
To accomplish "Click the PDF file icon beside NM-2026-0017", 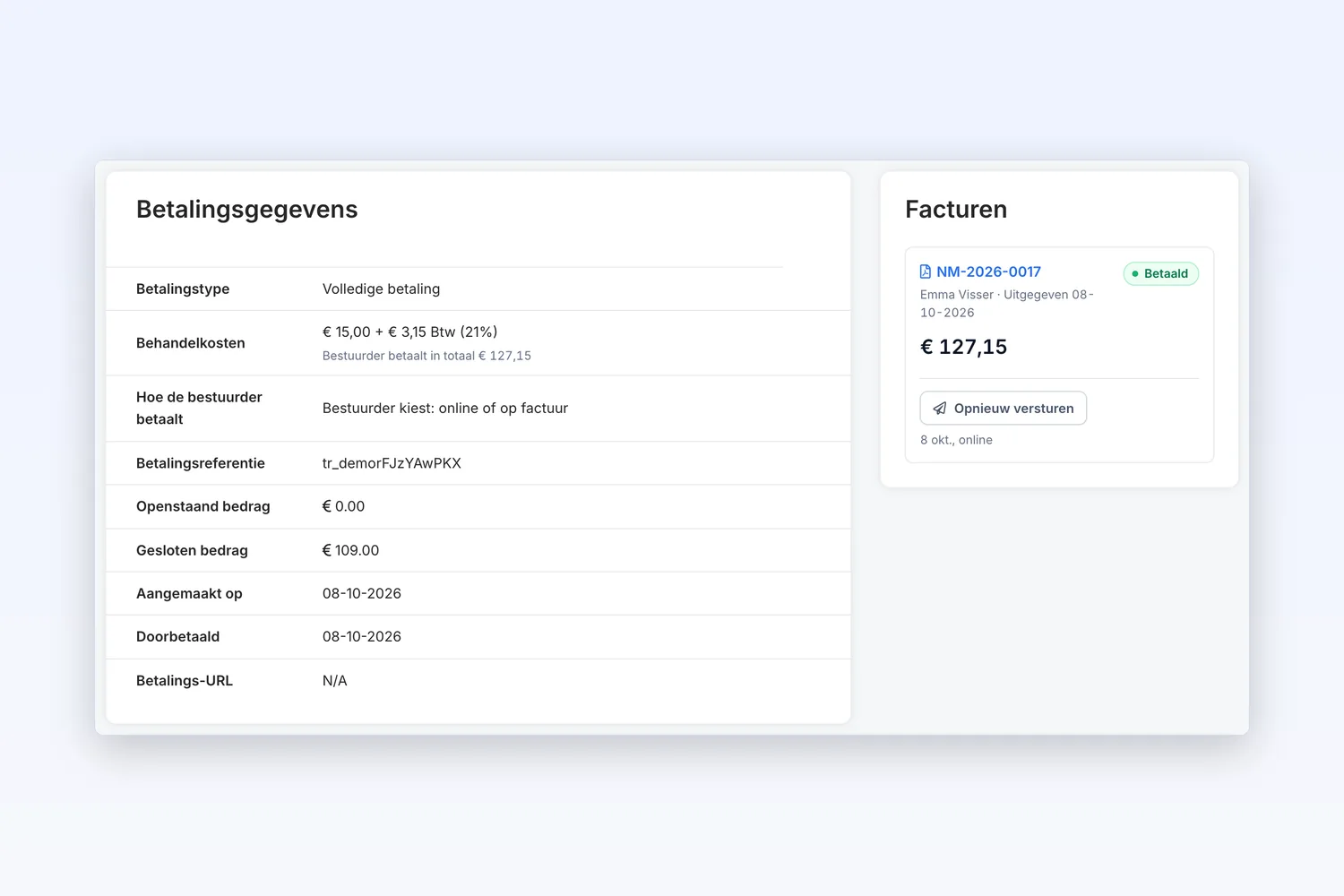I will point(926,271).
